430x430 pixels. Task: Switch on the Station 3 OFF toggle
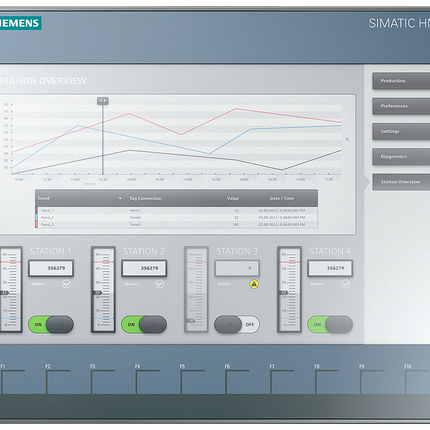tap(237, 324)
